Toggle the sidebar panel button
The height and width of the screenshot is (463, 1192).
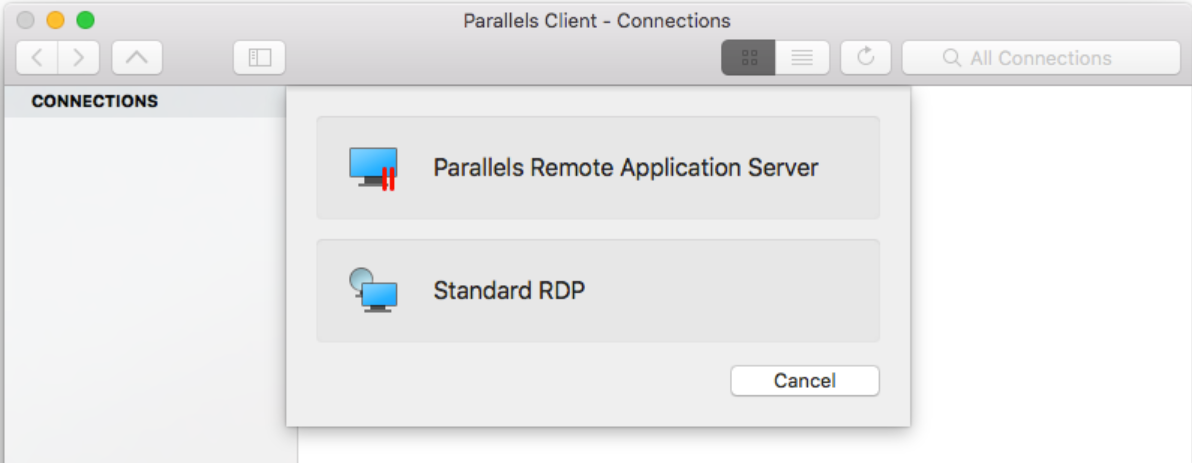(259, 58)
